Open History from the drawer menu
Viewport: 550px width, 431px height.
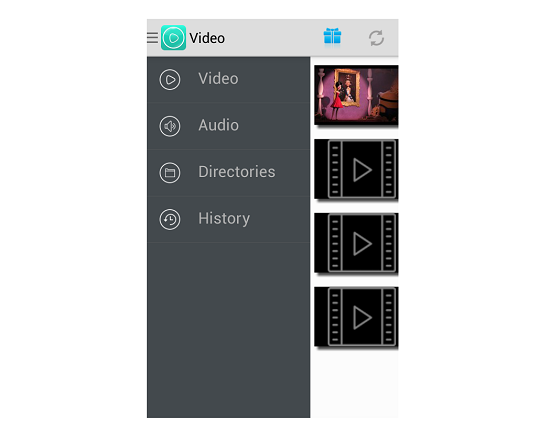point(228,220)
